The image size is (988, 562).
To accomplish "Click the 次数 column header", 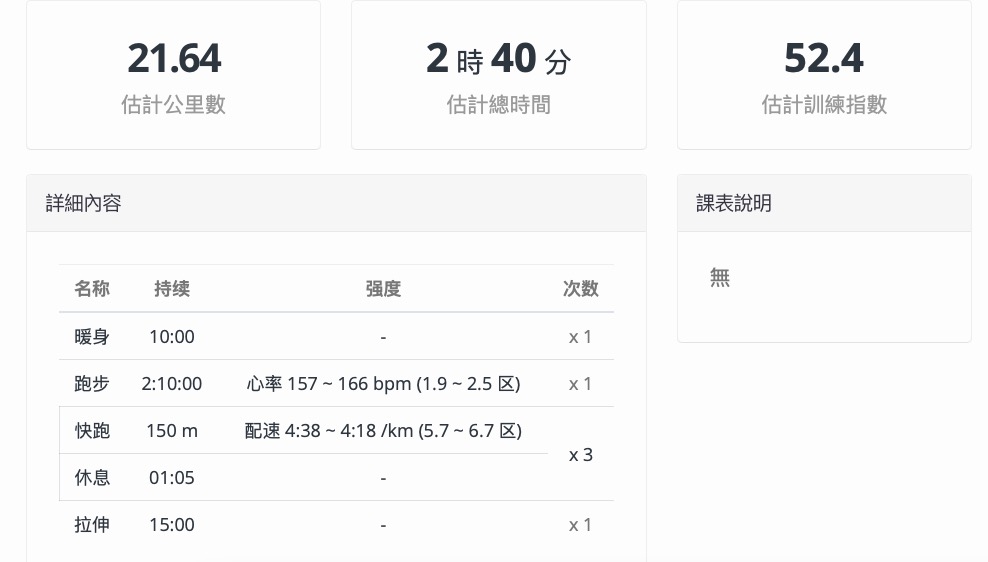I will point(580,289).
